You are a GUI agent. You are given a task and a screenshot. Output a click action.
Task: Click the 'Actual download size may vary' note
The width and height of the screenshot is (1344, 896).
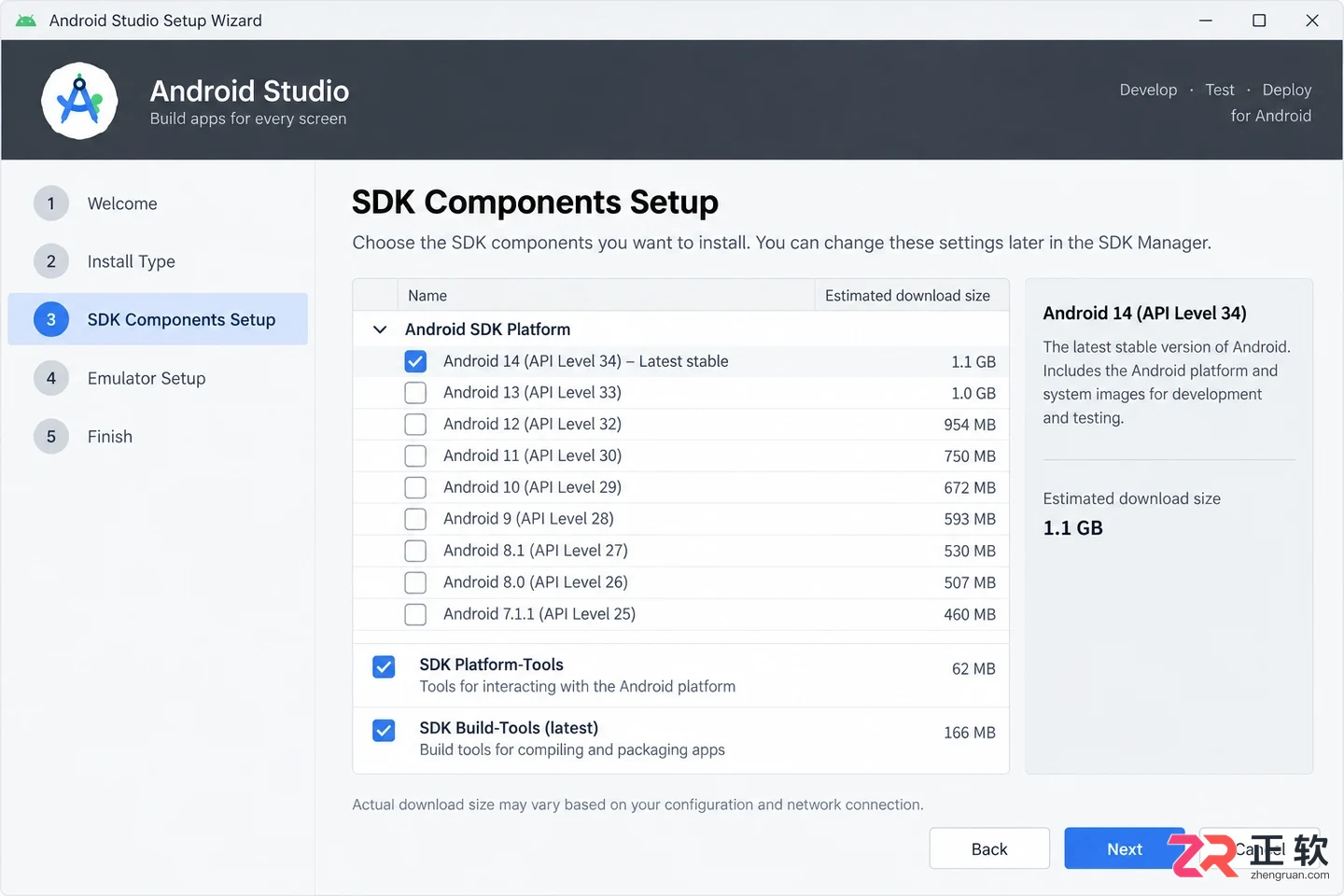tap(637, 805)
